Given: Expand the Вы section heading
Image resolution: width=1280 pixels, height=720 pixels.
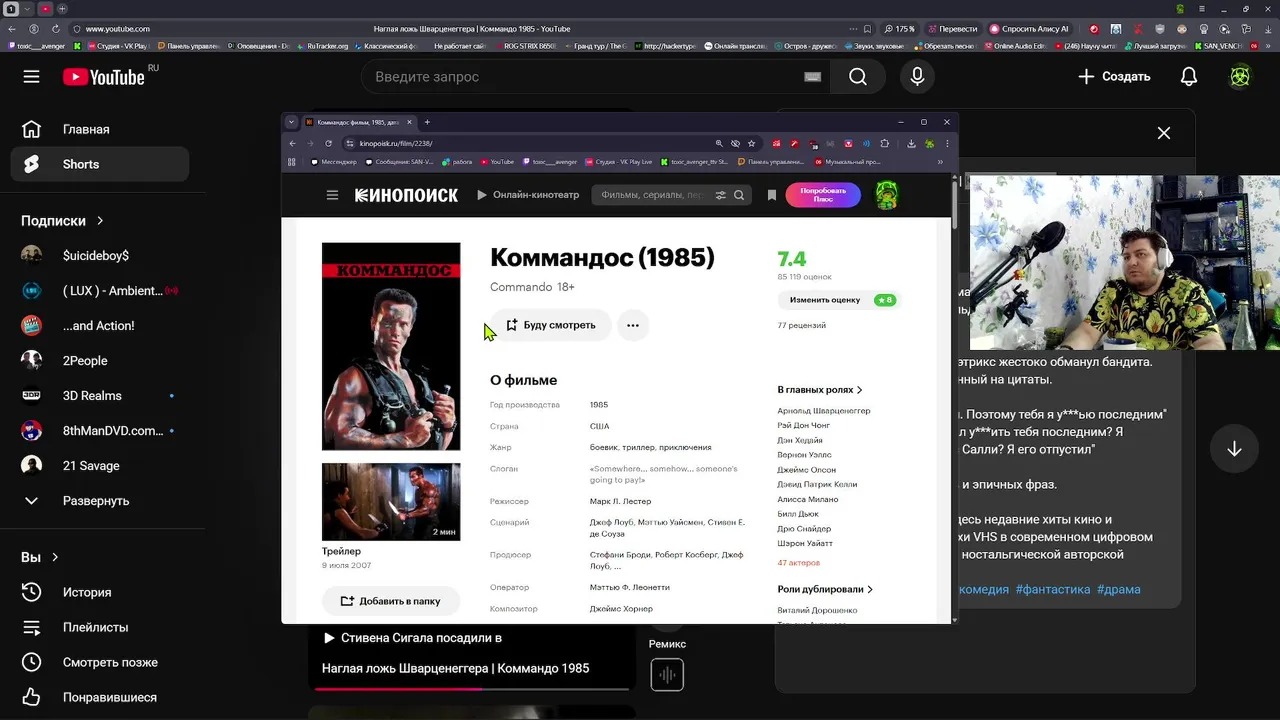Looking at the screenshot, I should coord(40,557).
